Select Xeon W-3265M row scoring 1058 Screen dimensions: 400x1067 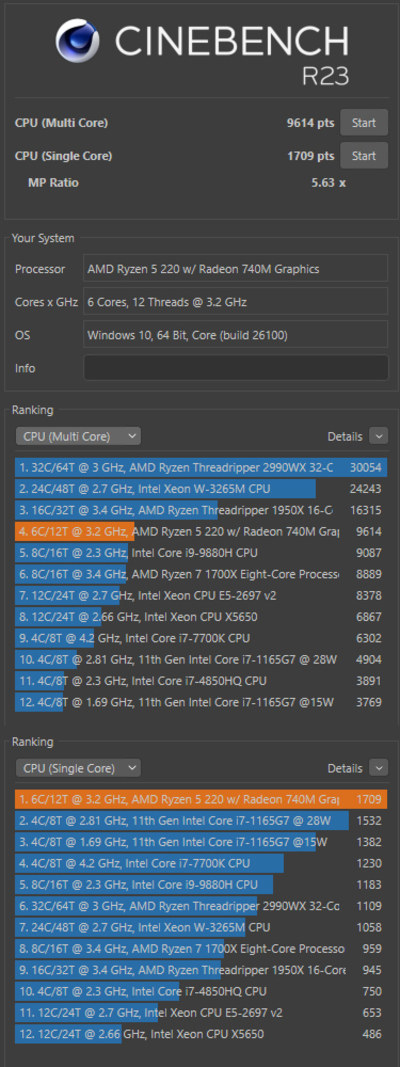click(x=201, y=928)
